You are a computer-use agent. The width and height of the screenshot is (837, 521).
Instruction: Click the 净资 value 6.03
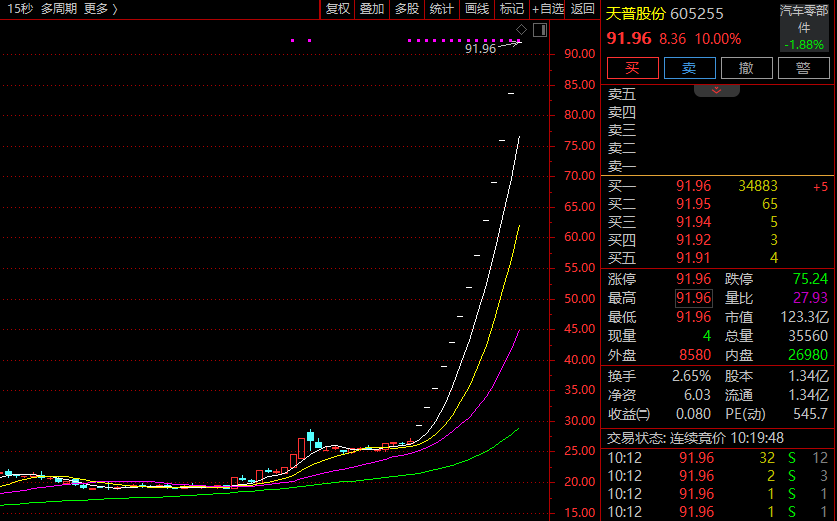(x=697, y=396)
